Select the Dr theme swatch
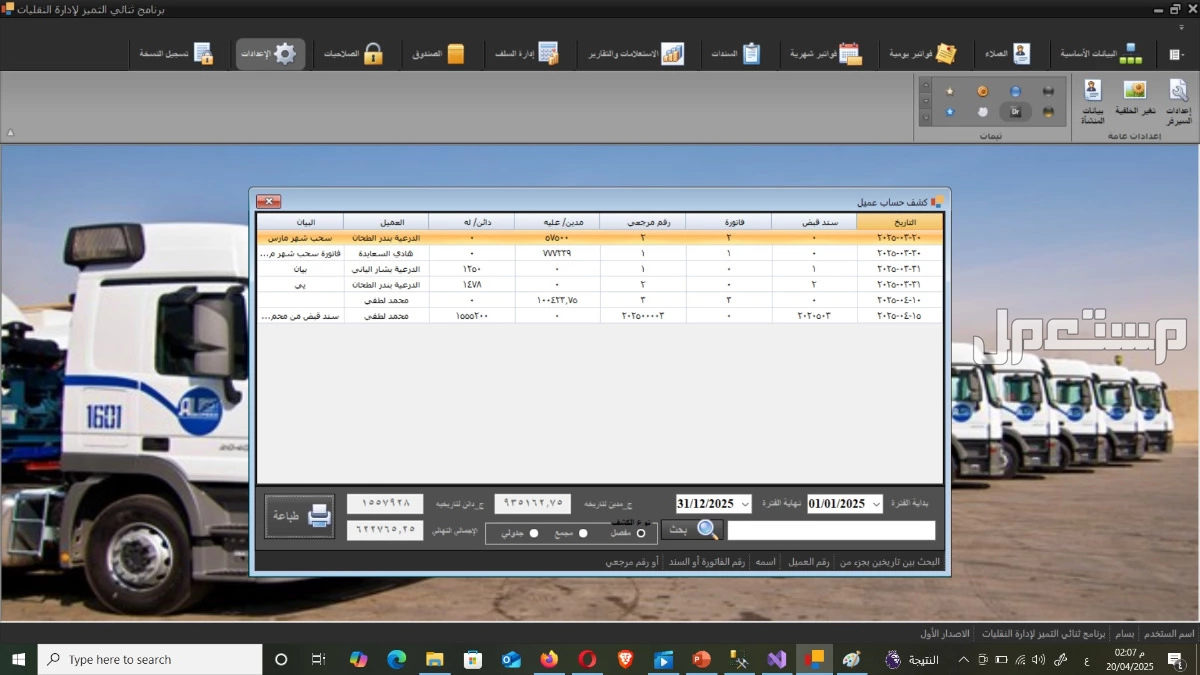Image resolution: width=1200 pixels, height=675 pixels. tap(1015, 112)
